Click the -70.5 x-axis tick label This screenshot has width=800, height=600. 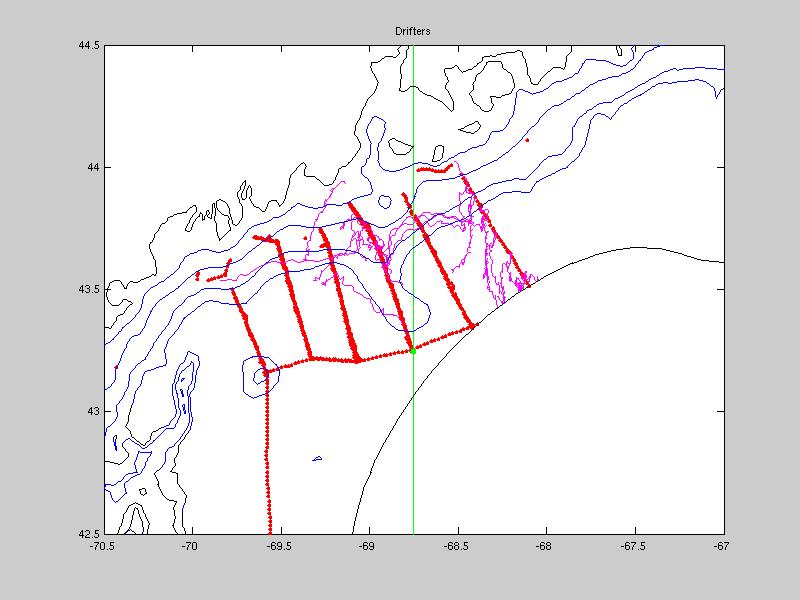(104, 546)
